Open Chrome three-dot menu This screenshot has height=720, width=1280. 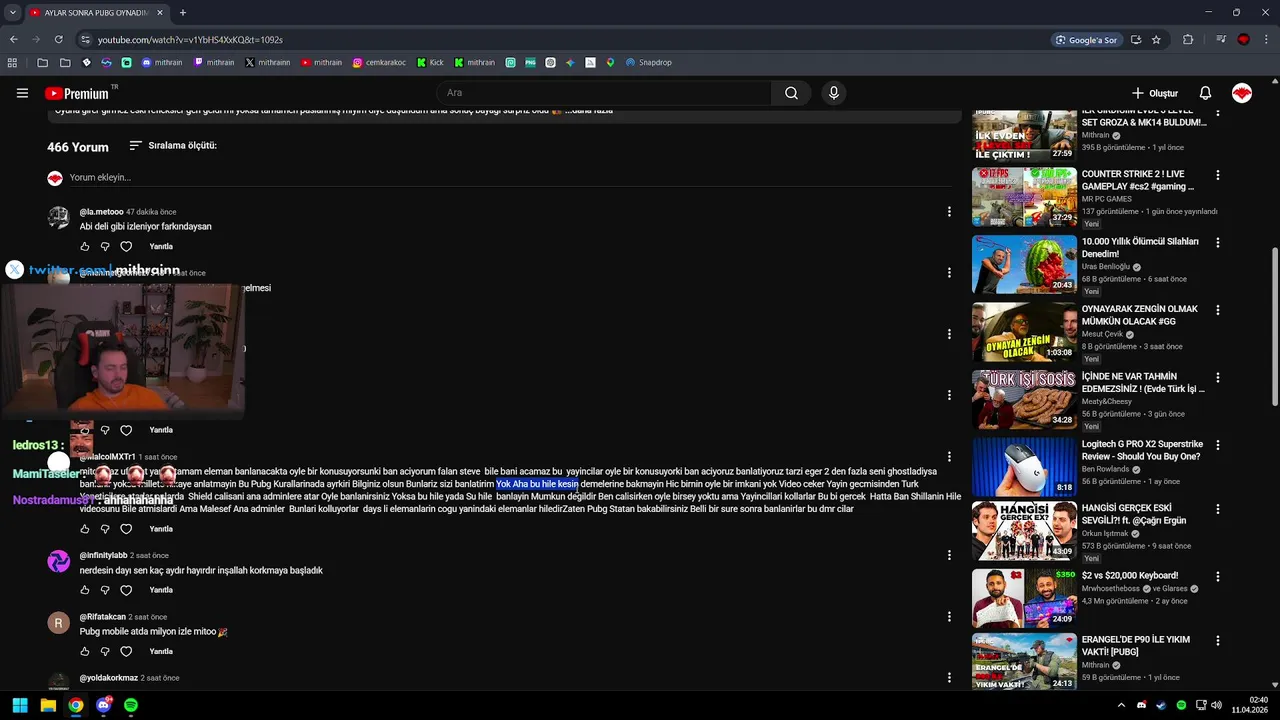[x=1266, y=40]
